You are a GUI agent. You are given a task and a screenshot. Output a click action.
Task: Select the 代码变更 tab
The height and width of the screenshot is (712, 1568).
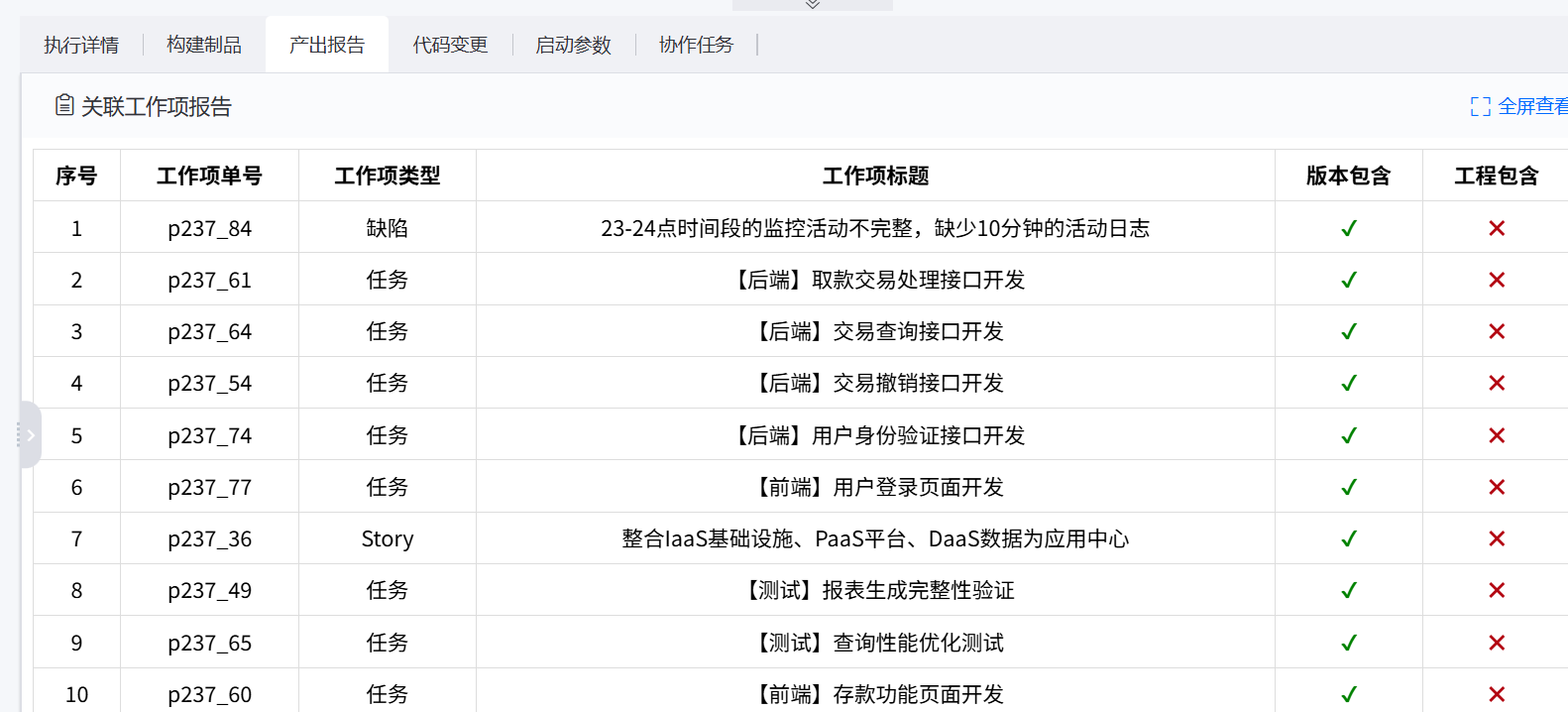pyautogui.click(x=450, y=46)
